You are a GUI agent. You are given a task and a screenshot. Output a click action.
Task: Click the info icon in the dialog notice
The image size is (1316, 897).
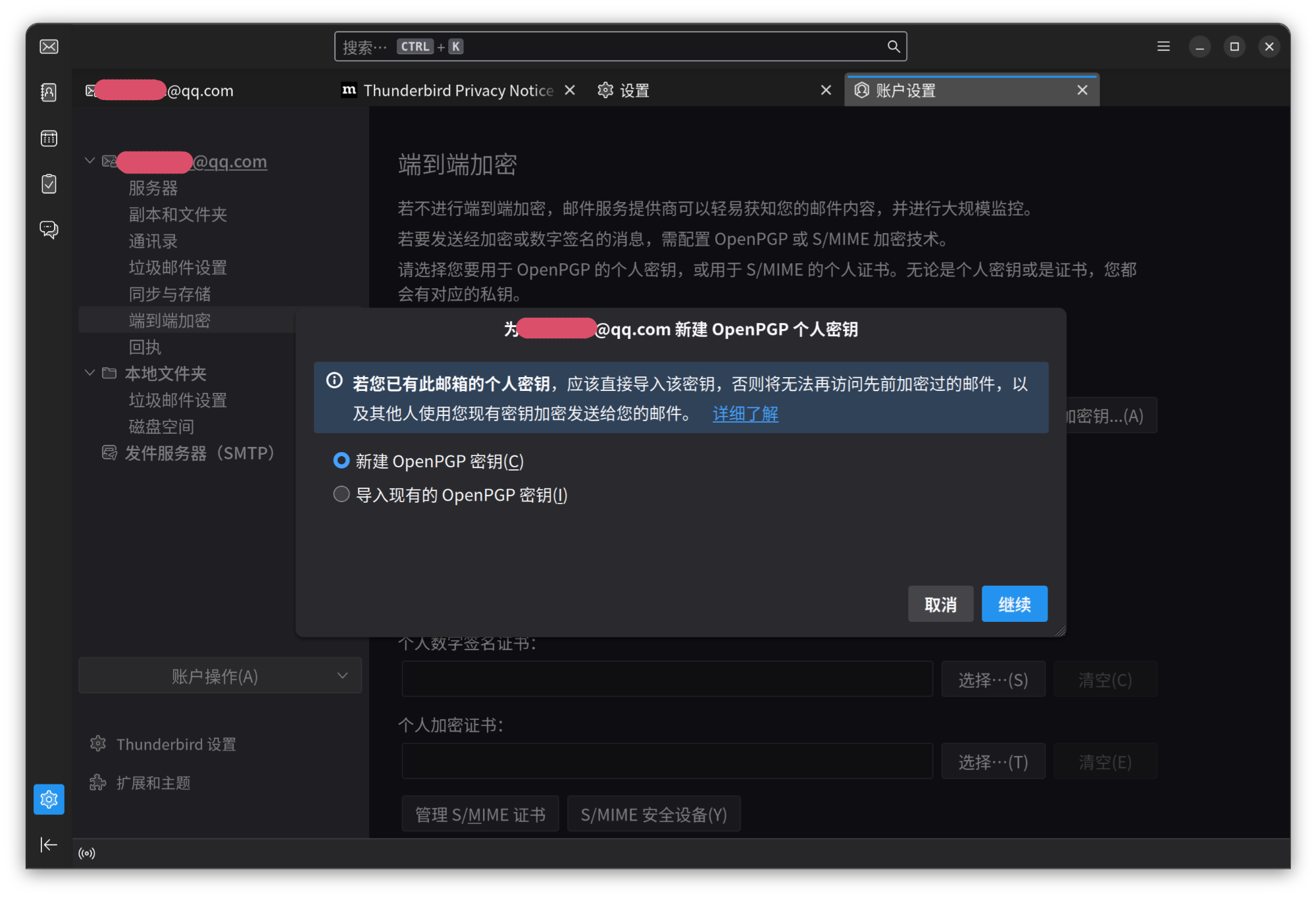point(334,381)
